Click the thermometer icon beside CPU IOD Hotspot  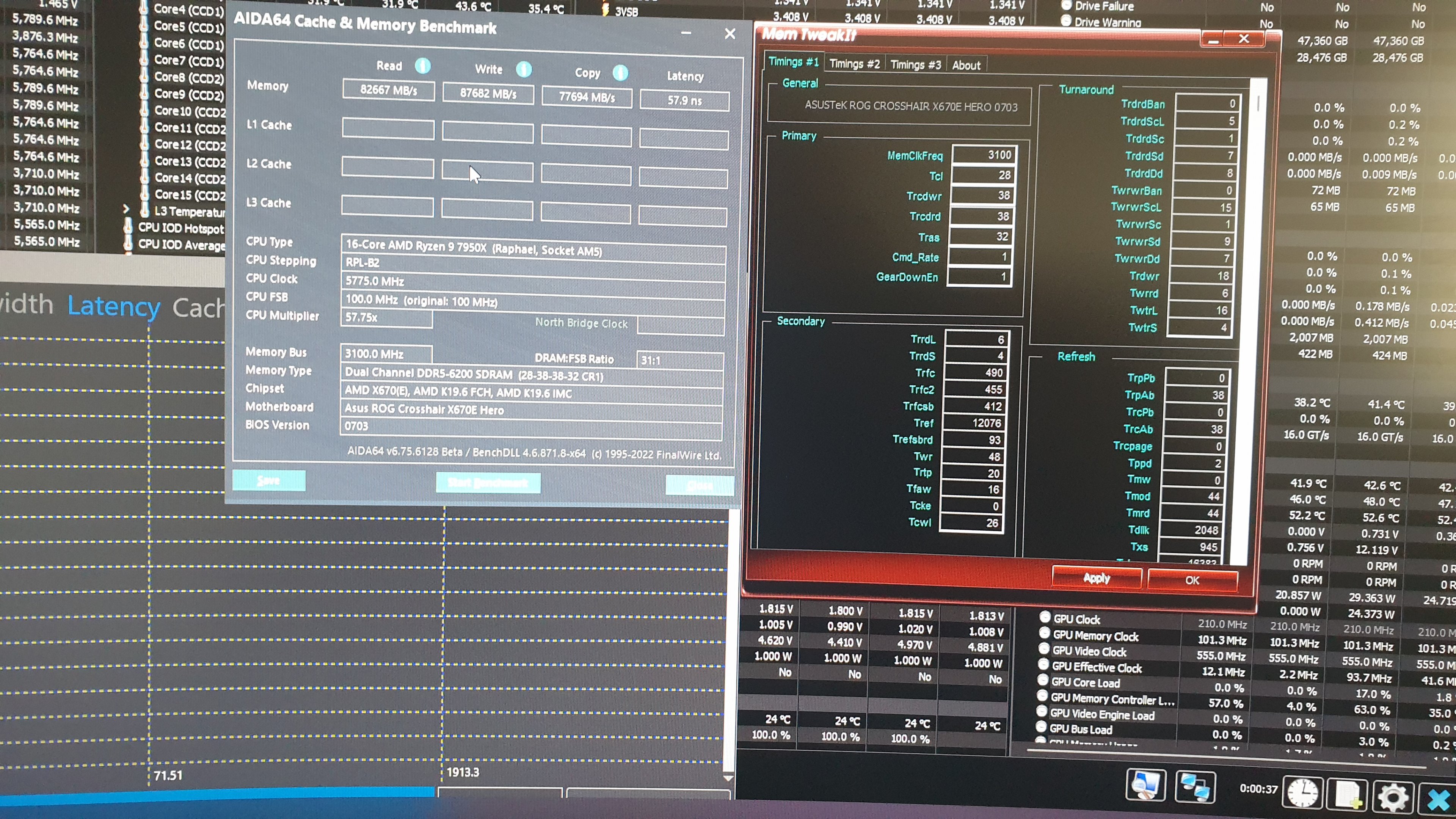128,226
